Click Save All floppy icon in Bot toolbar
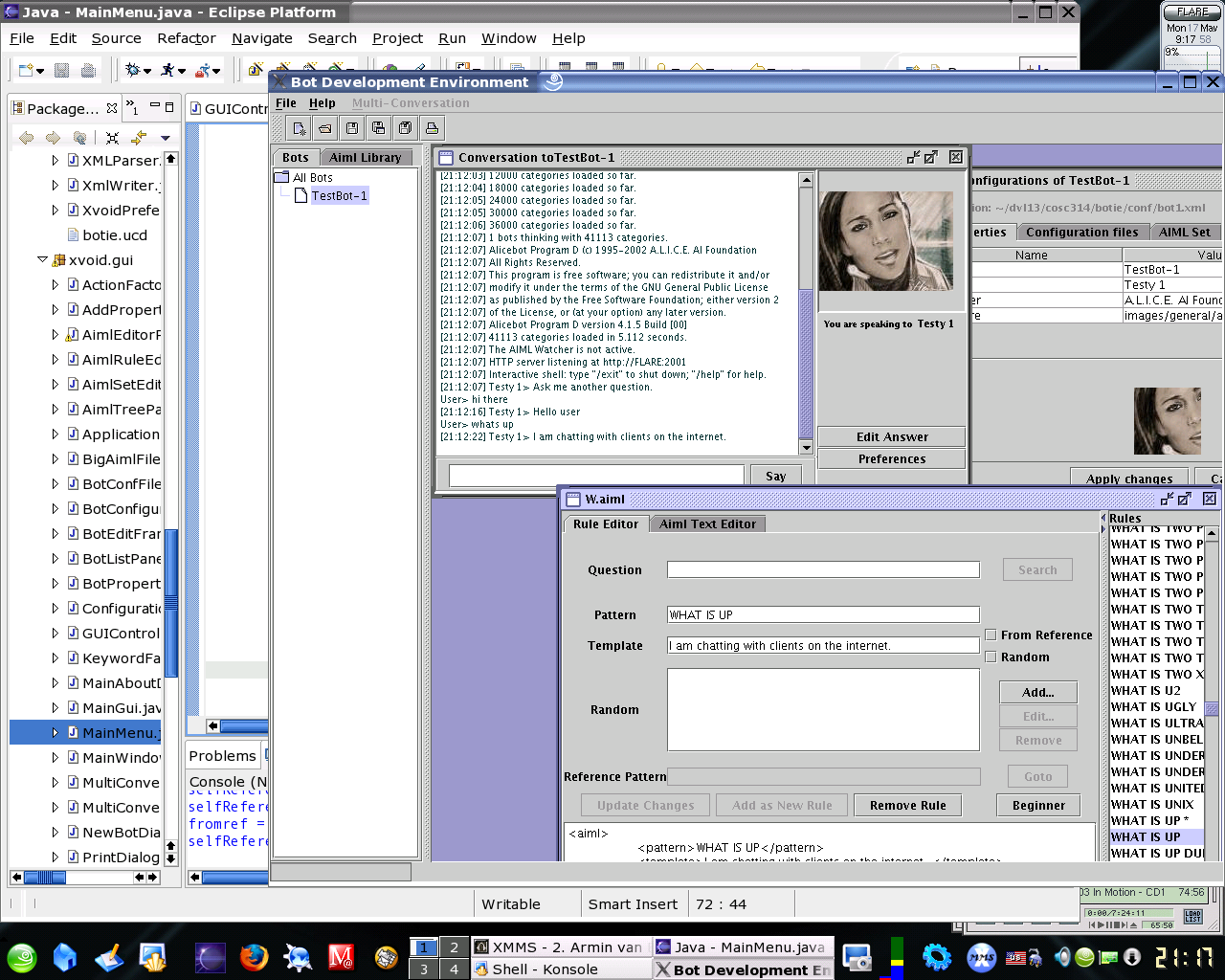Viewport: 1225px width, 980px height. 406,128
